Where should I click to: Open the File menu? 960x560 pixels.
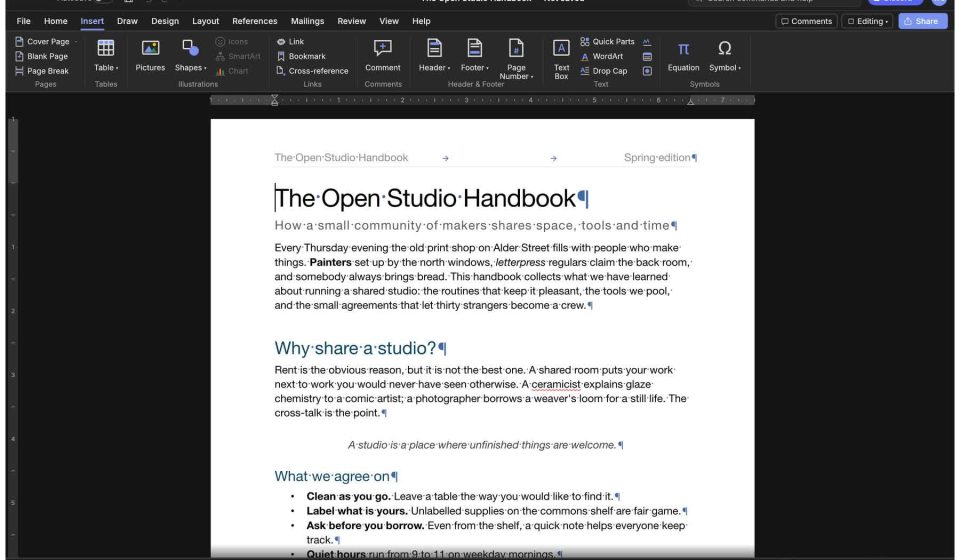point(23,21)
